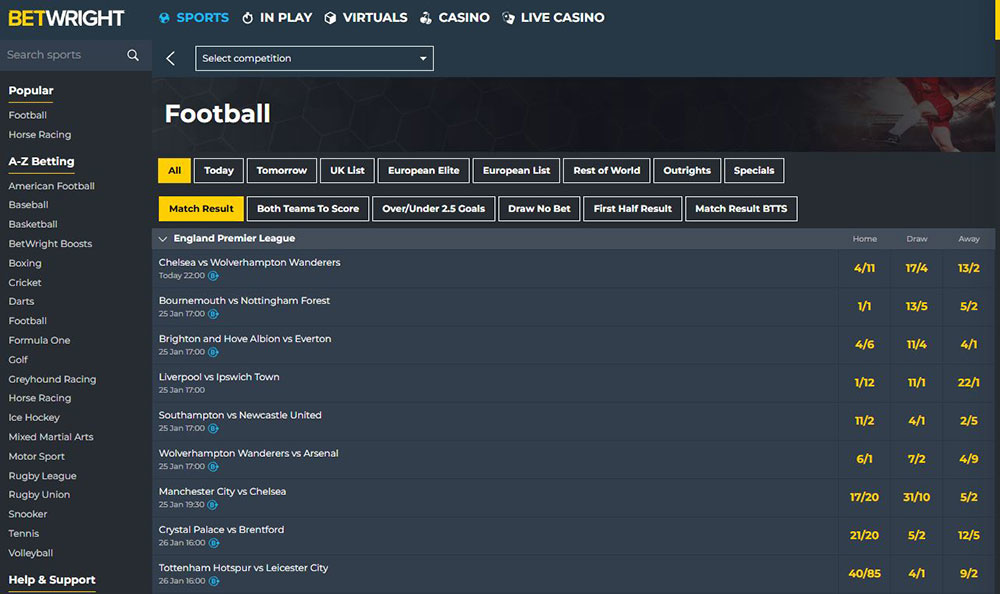Click boost icon for Wolverhampton Wanderers vs Arsenal
The width and height of the screenshot is (1000, 594).
[x=213, y=467]
